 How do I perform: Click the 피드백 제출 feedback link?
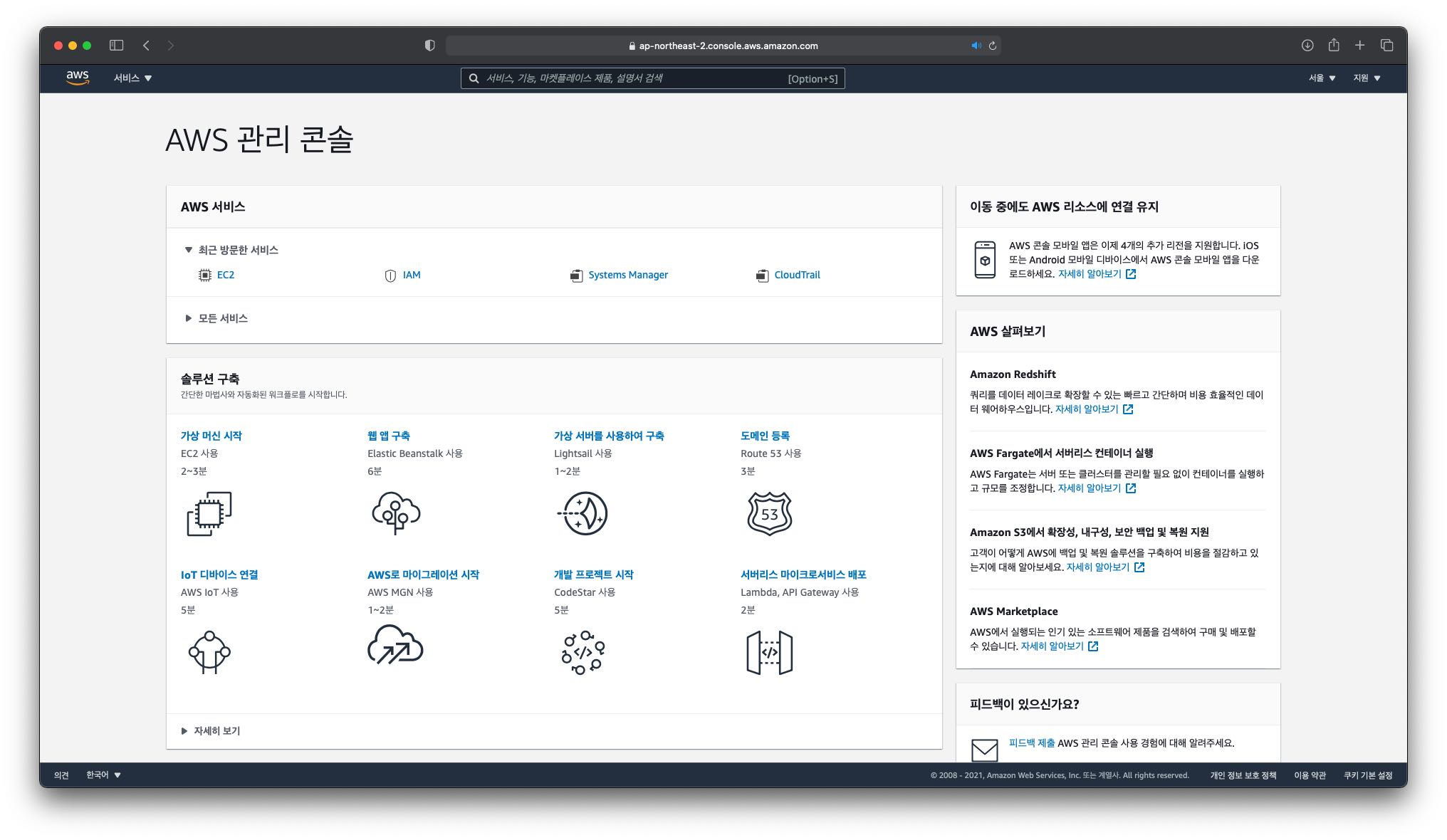coord(1031,742)
